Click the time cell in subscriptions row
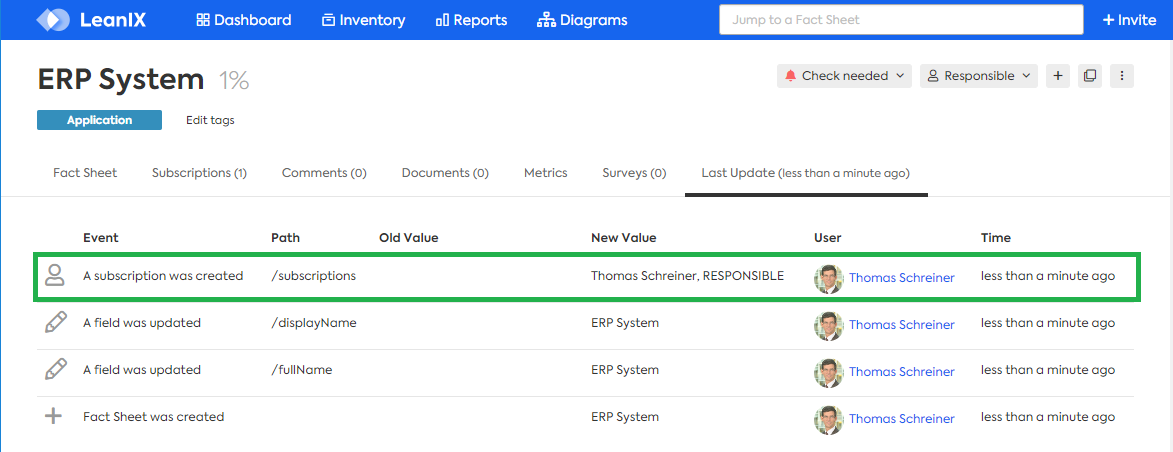 pyautogui.click(x=1048, y=276)
